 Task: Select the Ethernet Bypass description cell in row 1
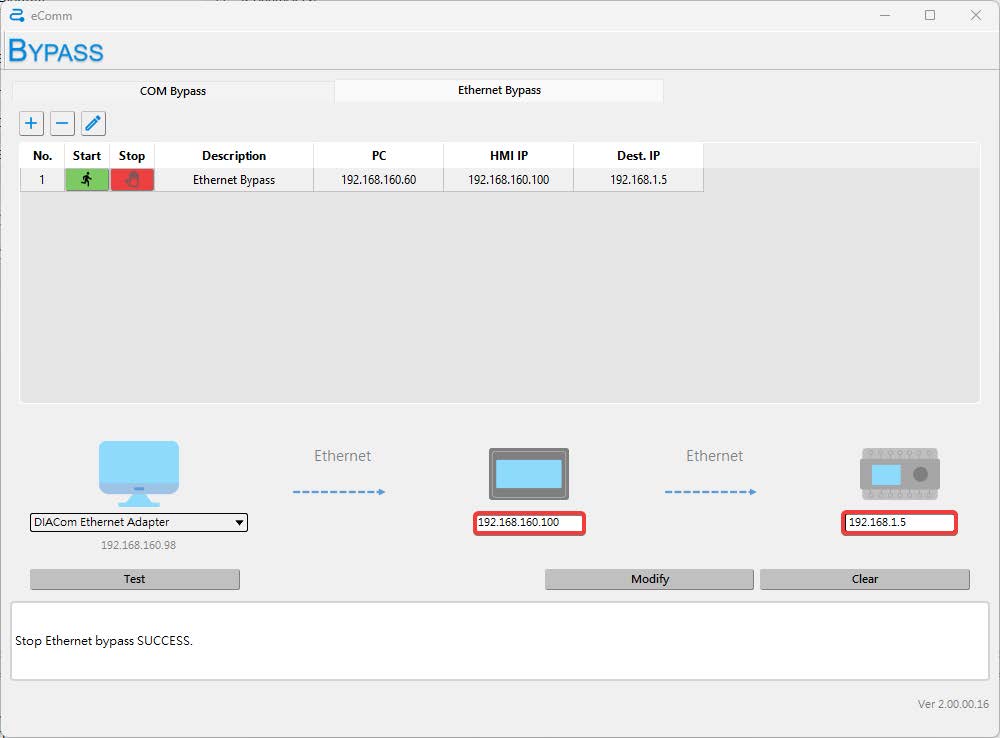pos(234,180)
